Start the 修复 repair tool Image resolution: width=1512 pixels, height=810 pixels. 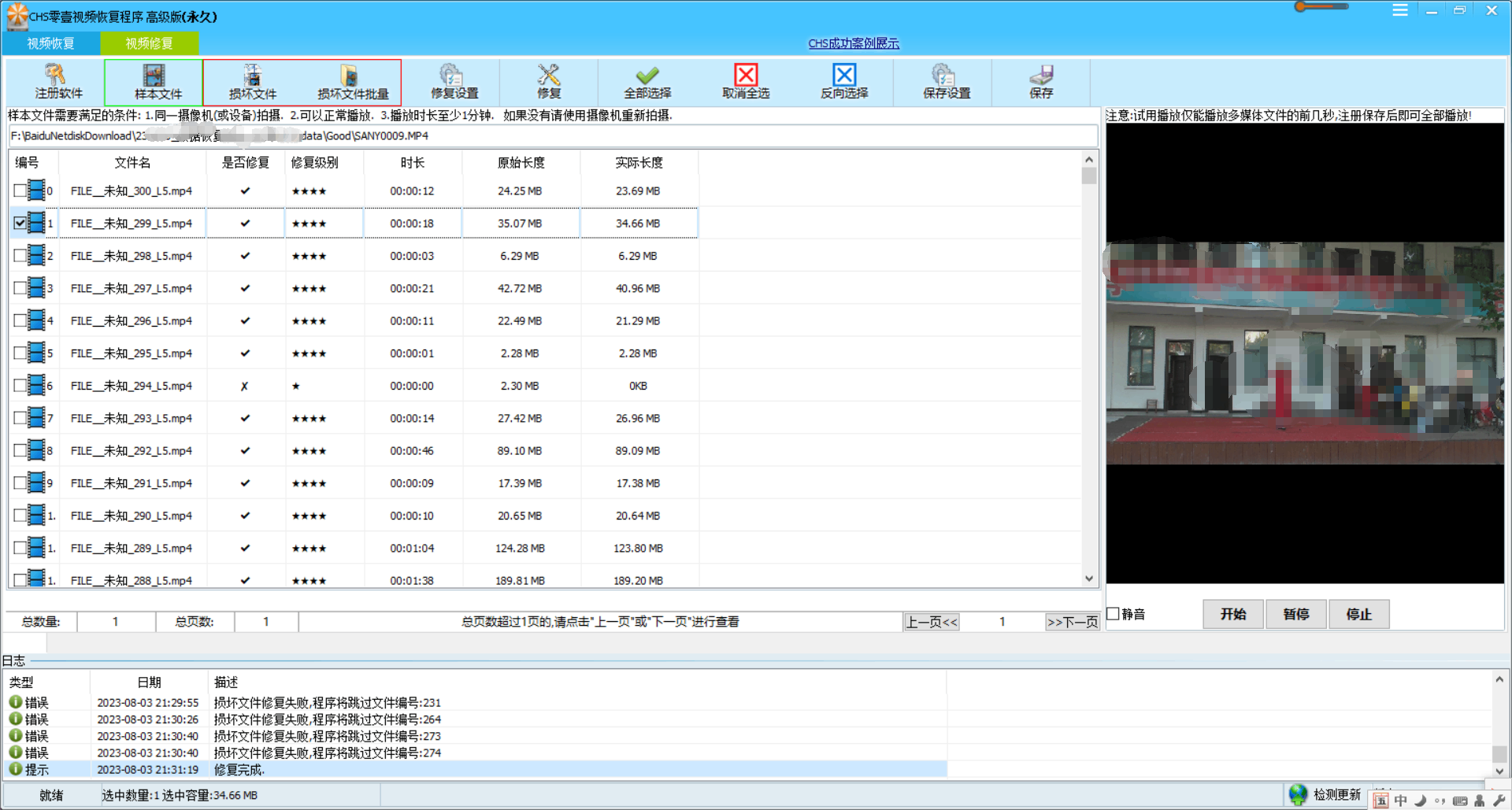(x=549, y=83)
